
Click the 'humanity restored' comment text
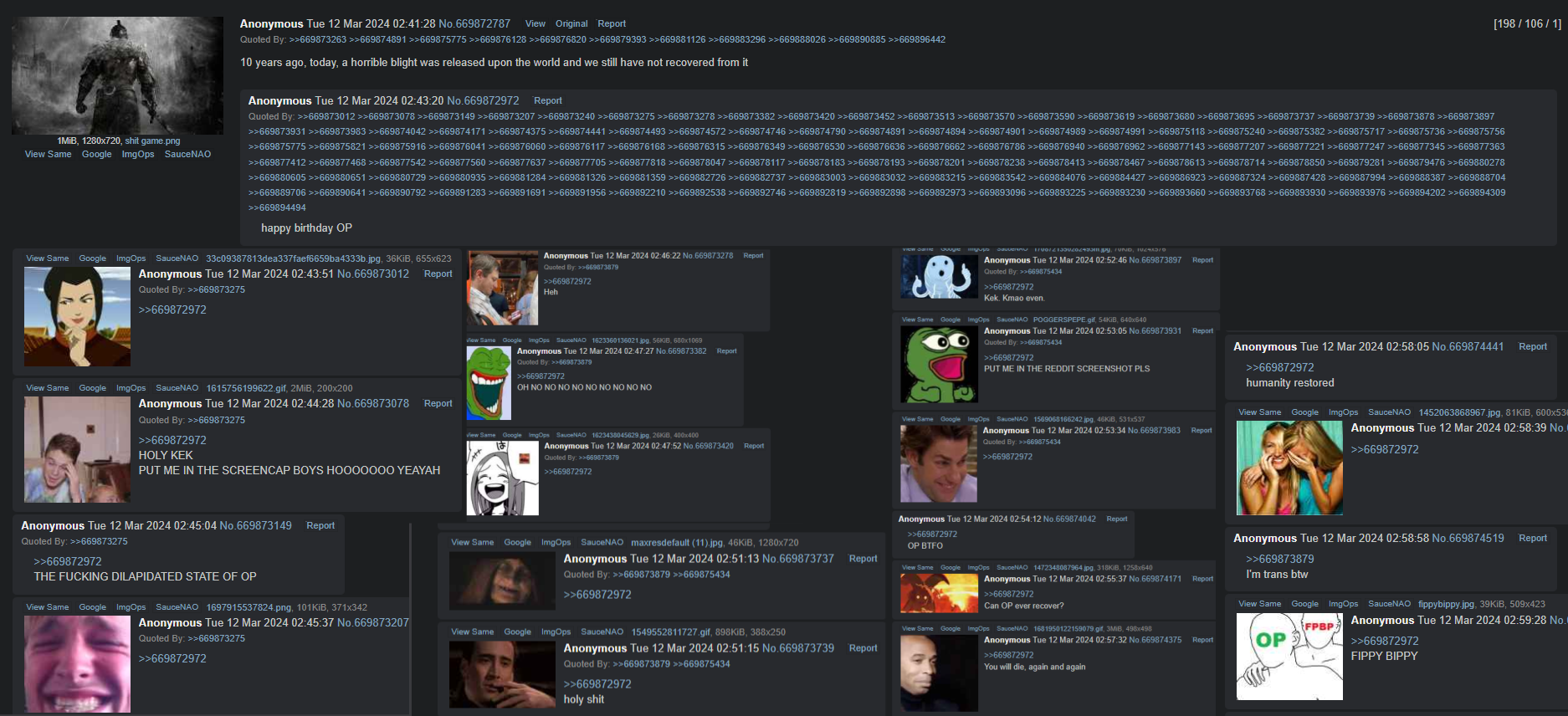tap(1290, 383)
